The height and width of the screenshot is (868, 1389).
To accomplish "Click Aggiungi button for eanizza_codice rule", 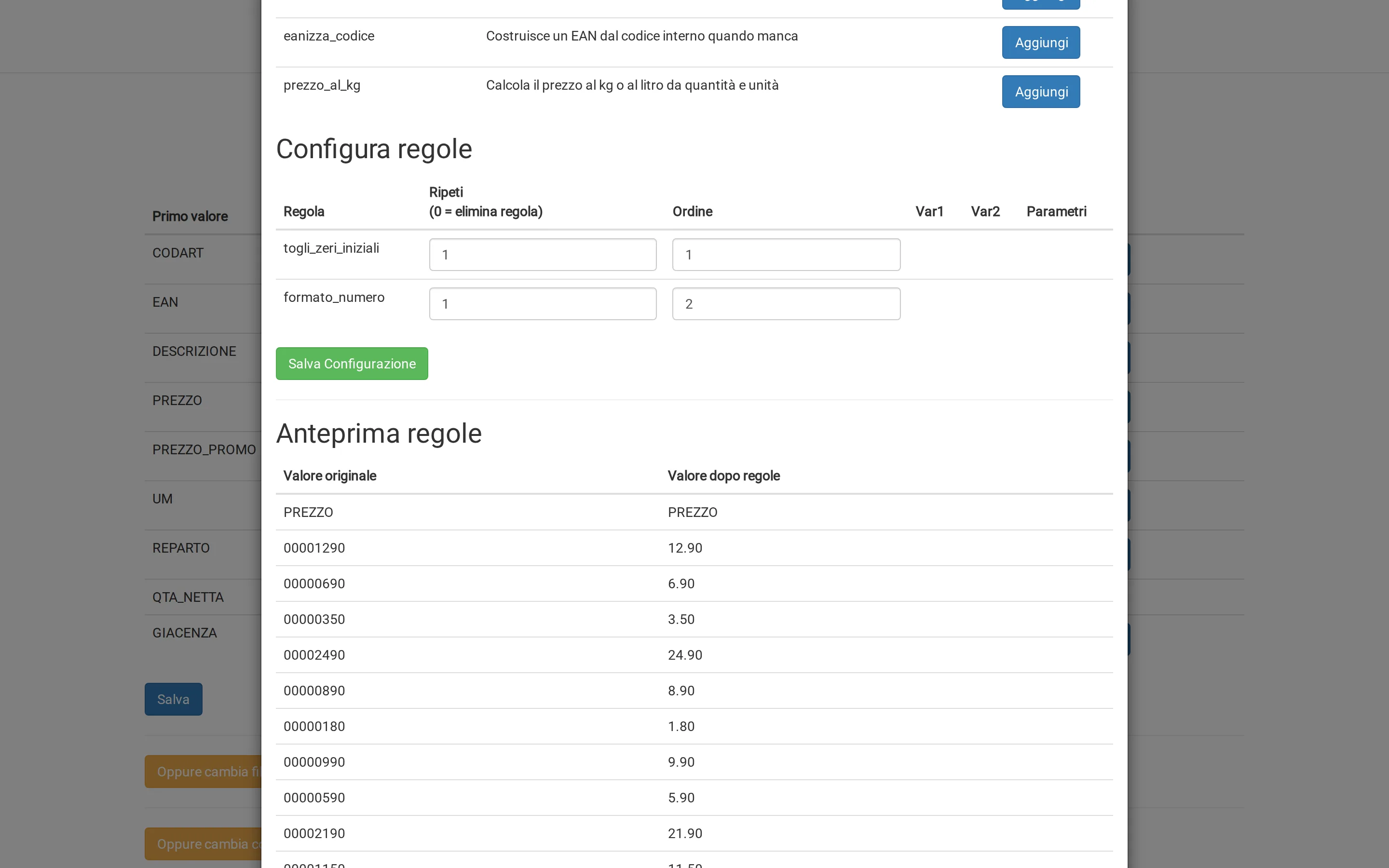I will [x=1041, y=42].
